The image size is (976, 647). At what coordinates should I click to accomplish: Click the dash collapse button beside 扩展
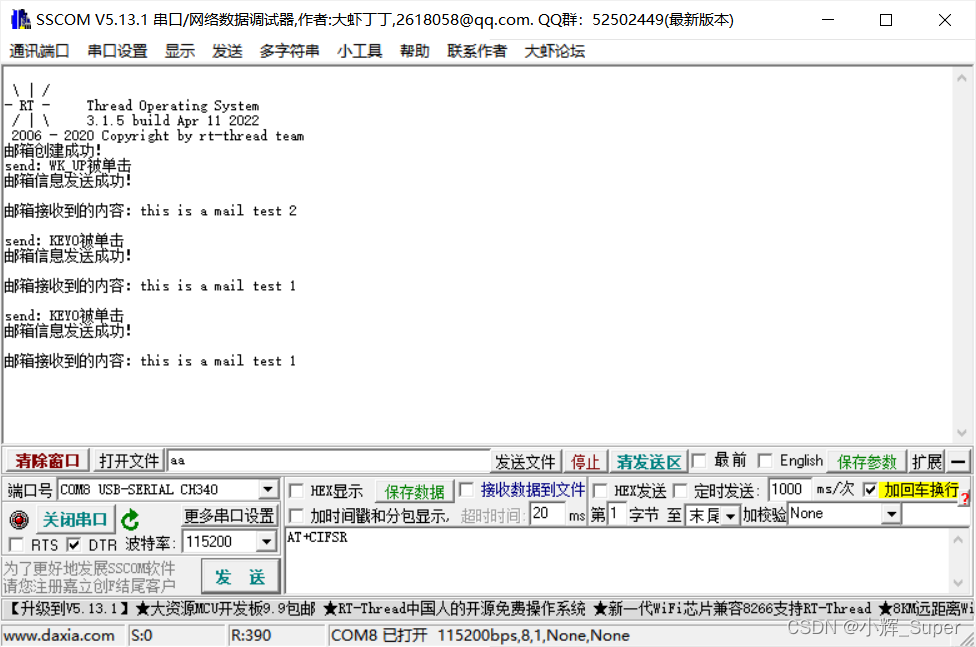click(959, 461)
